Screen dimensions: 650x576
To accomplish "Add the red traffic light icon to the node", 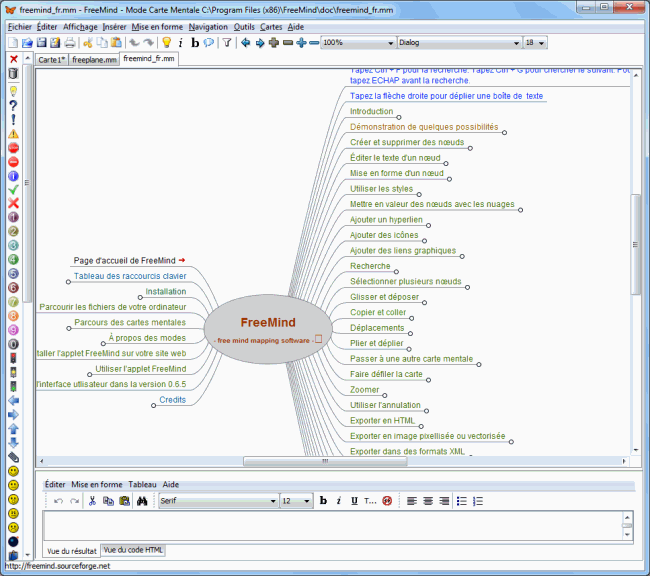I will [x=13, y=358].
